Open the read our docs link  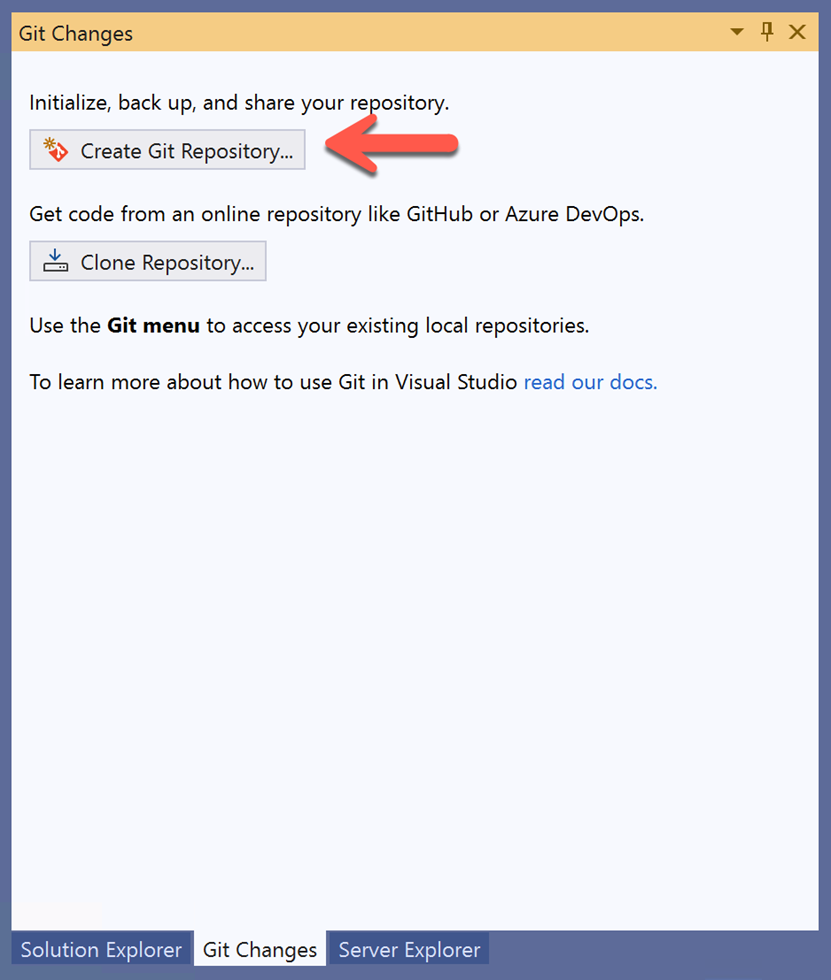point(590,382)
